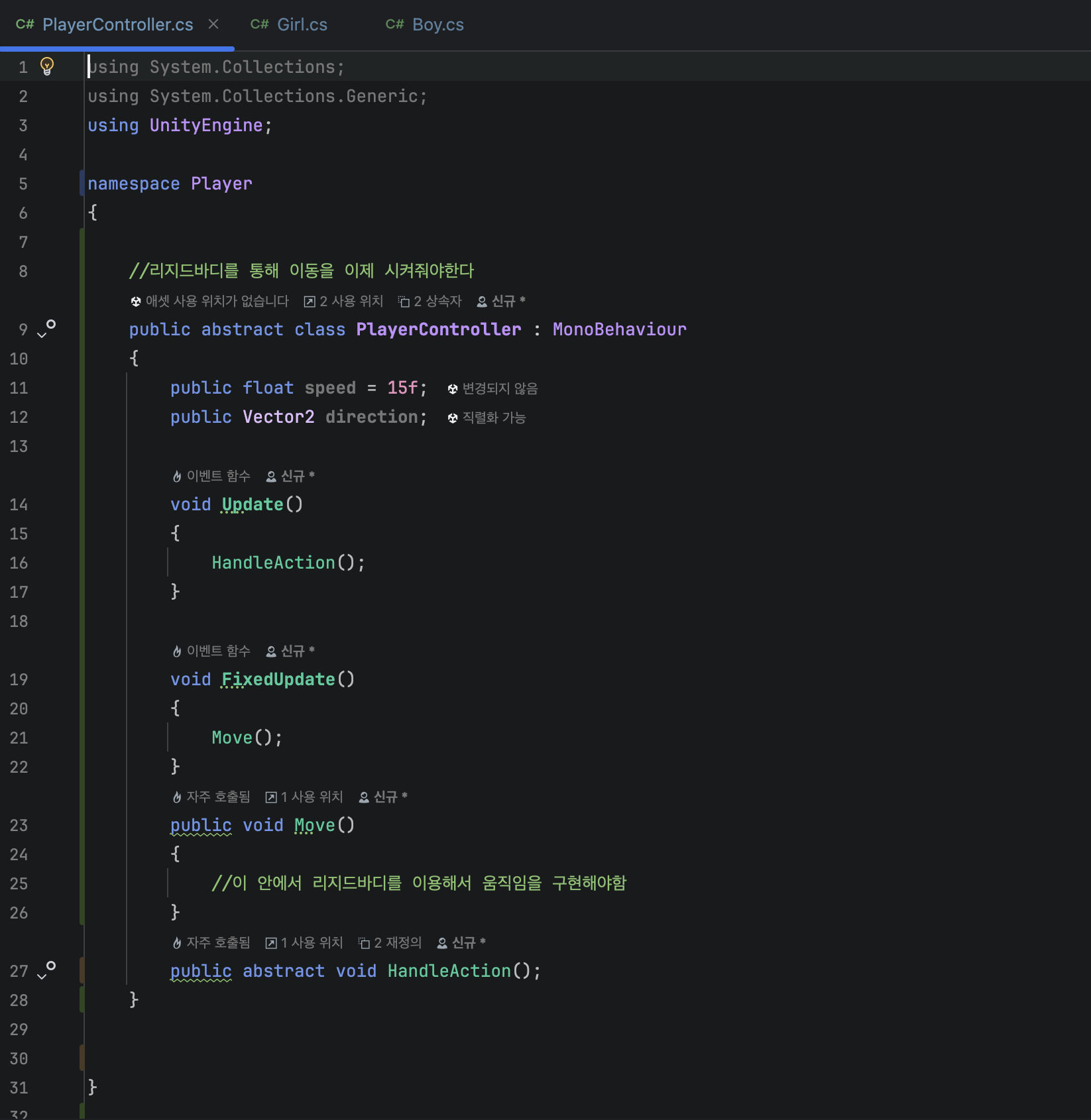Click the inheritors gutter icon on line 9
Screen dimensions: 1091x1120
[x=46, y=329]
